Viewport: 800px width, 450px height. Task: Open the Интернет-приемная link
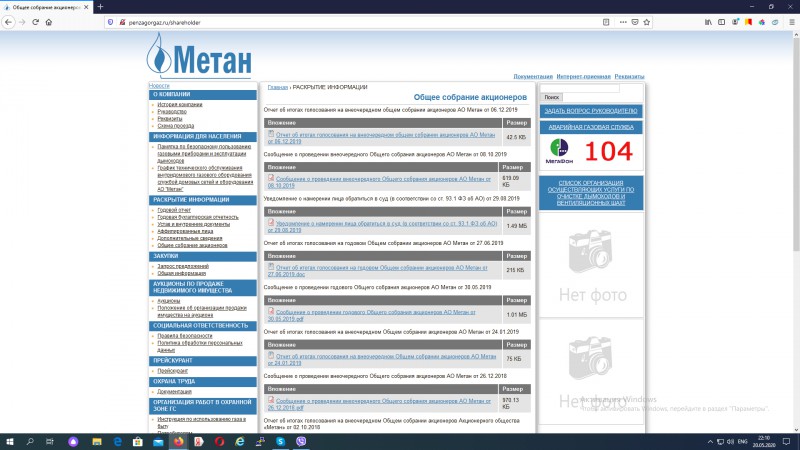pyautogui.click(x=583, y=77)
